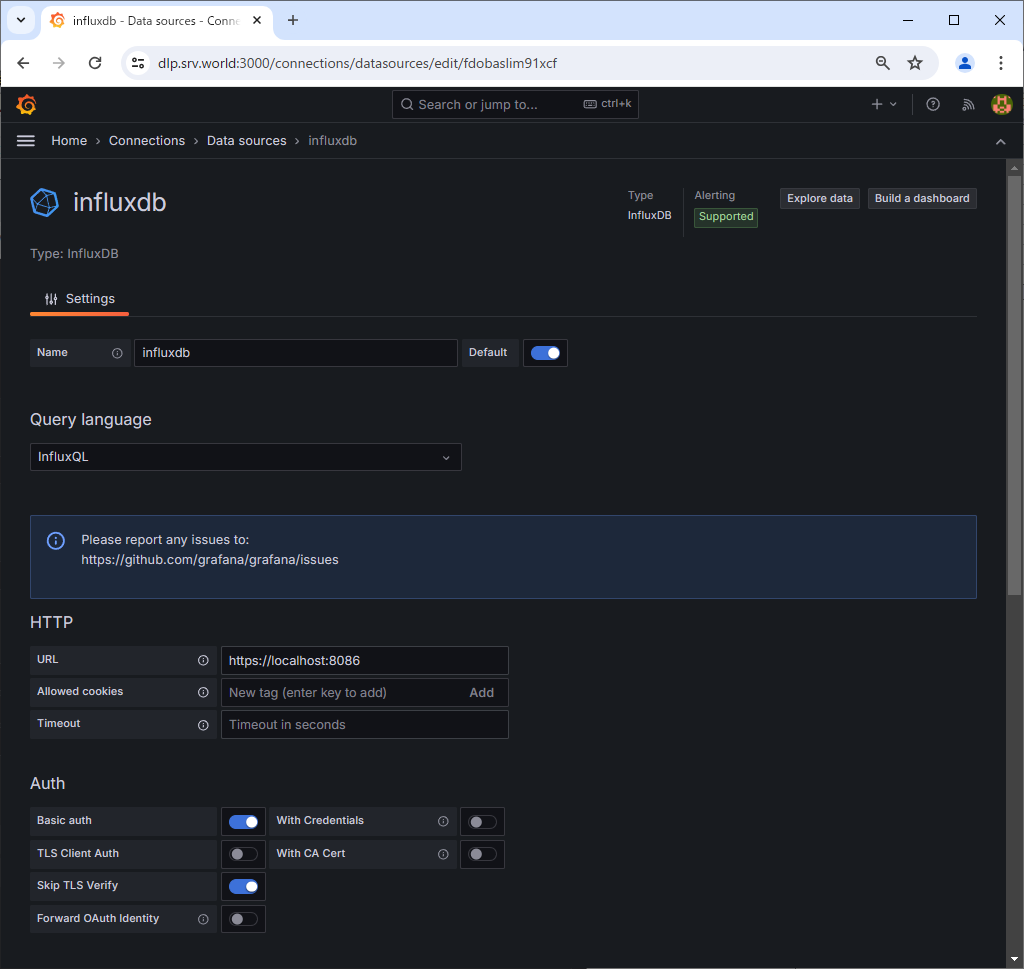
Task: View site information icon in address bar
Action: [x=138, y=63]
